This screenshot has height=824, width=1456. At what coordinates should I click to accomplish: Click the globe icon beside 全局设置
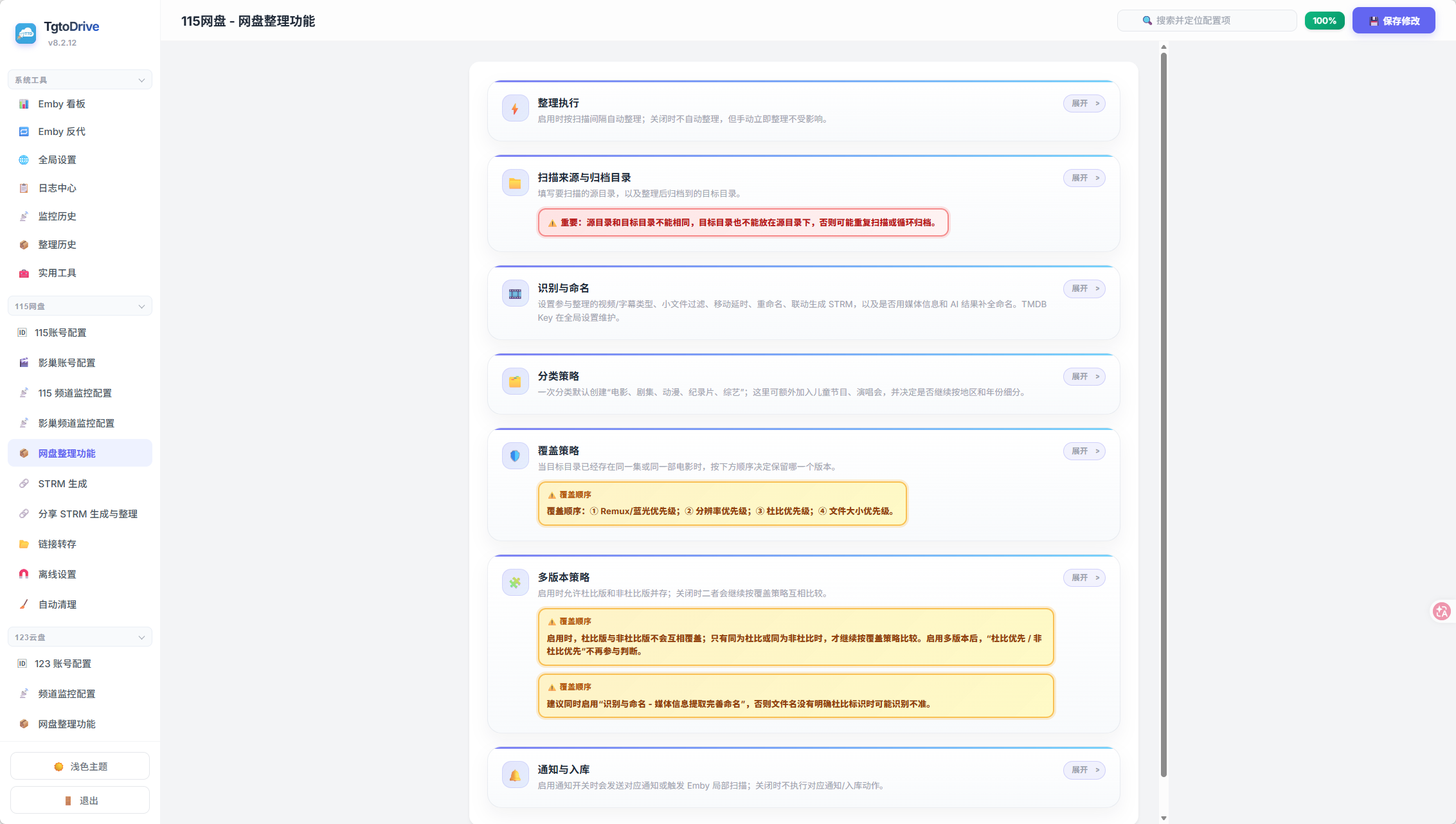pyautogui.click(x=24, y=160)
